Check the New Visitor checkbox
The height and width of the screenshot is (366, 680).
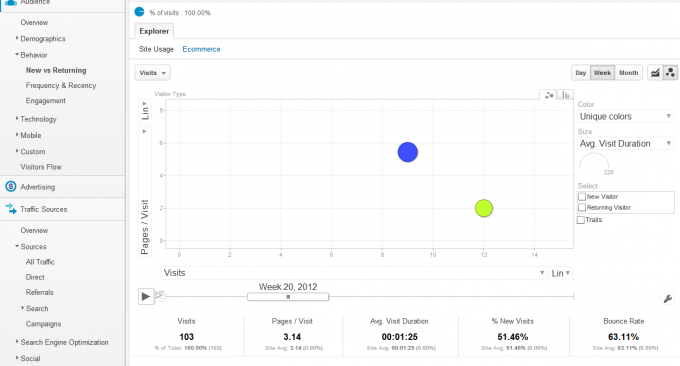point(582,197)
